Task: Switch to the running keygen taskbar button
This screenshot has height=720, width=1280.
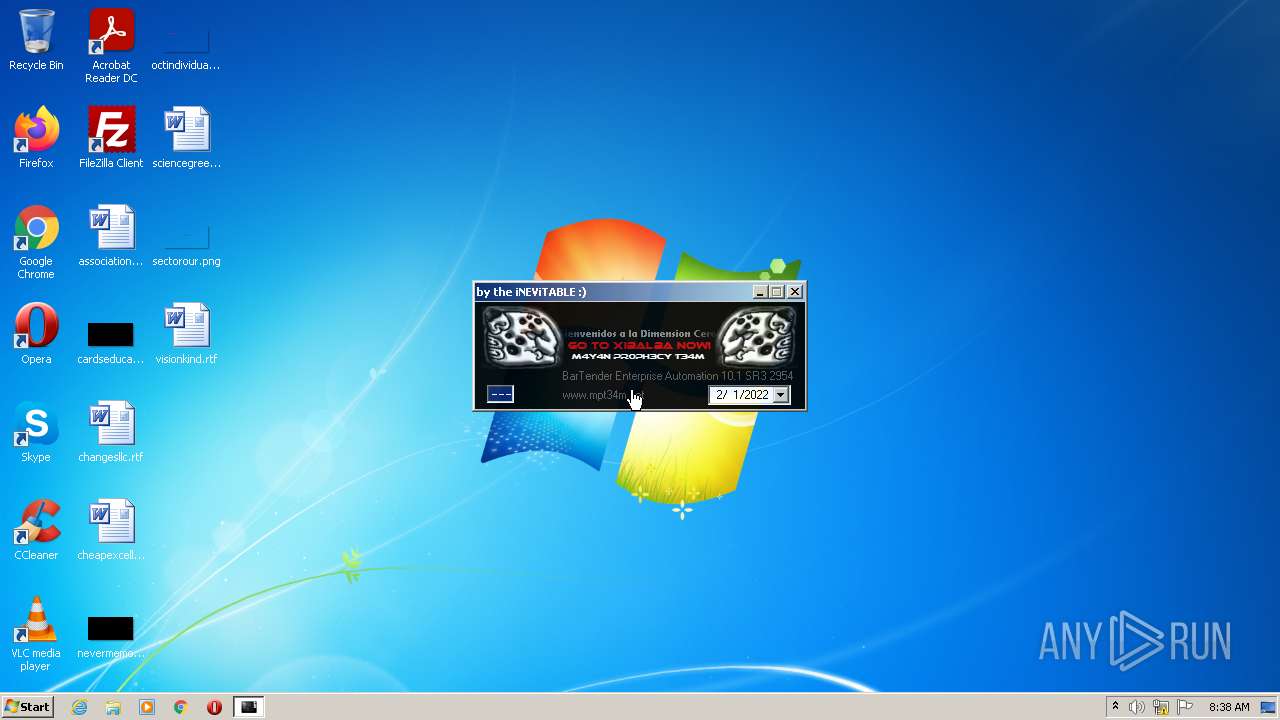Action: pos(249,707)
